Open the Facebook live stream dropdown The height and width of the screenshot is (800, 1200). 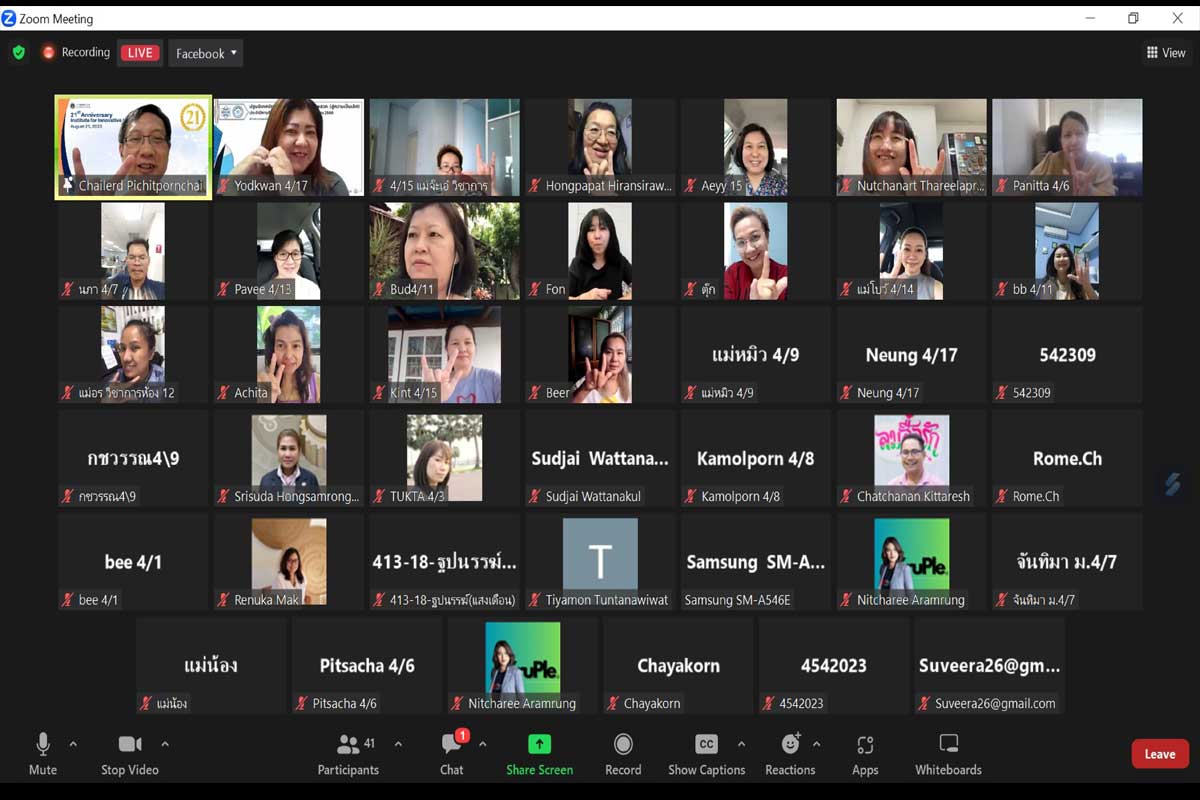click(206, 54)
